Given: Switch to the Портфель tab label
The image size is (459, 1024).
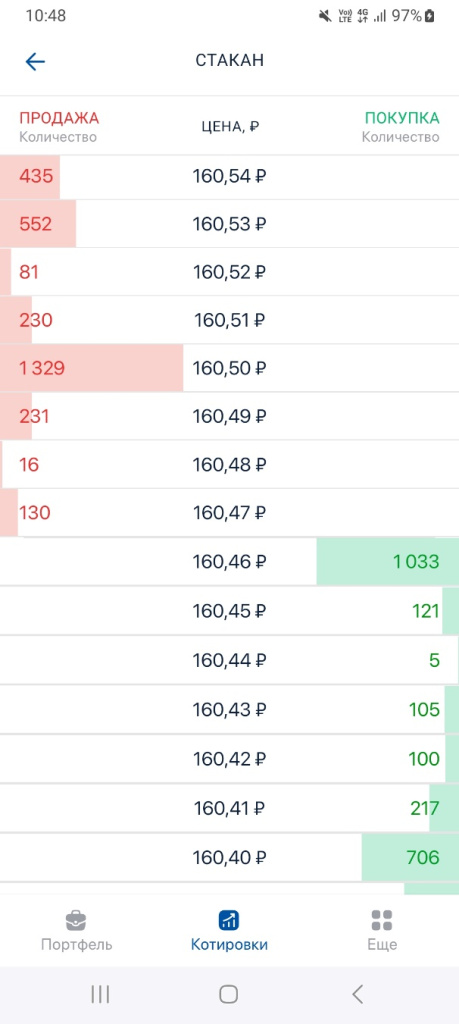Looking at the screenshot, I should (76, 944).
